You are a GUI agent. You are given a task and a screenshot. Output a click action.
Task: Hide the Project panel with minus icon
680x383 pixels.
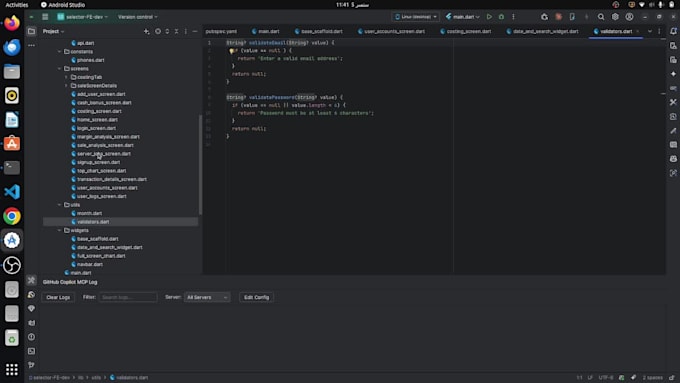click(x=195, y=31)
